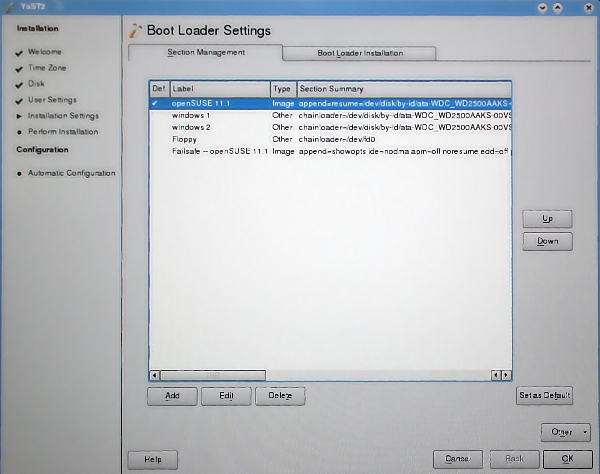This screenshot has height=474, width=600.
Task: Select the openSUSE 11.1 boot entry
Action: click(330, 103)
